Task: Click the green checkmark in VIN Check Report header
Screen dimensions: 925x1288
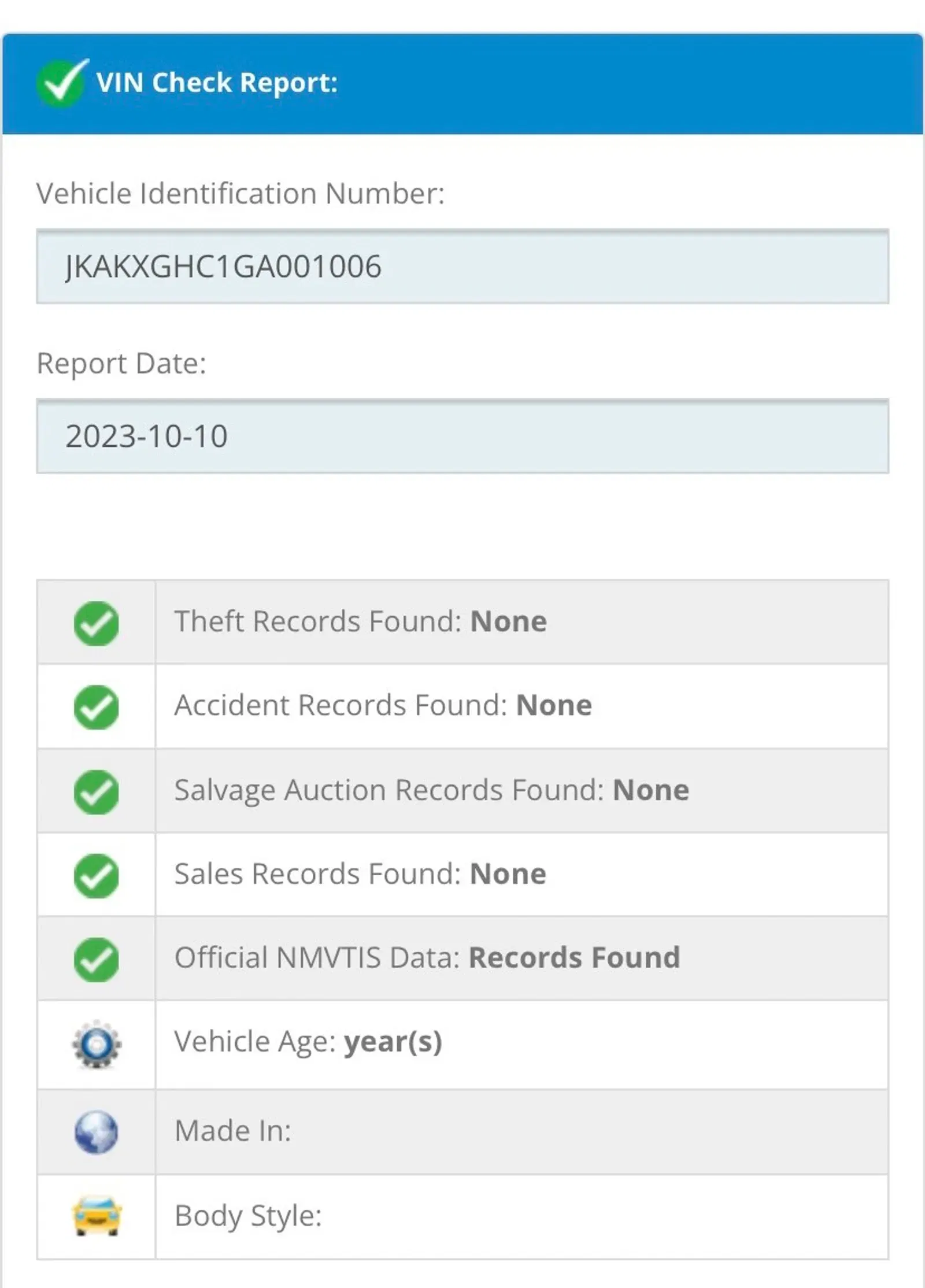Action: [x=63, y=83]
